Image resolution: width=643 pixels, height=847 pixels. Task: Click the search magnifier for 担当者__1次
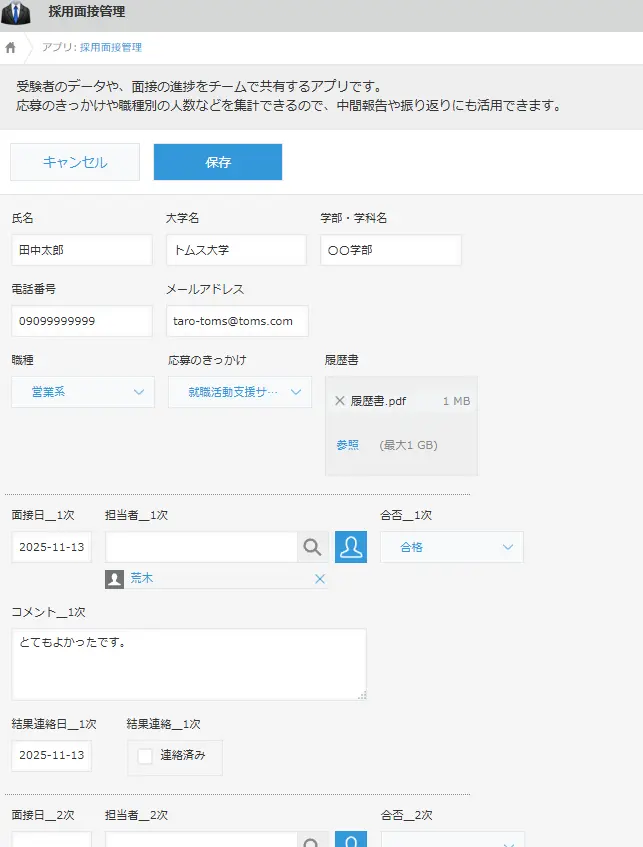(312, 547)
